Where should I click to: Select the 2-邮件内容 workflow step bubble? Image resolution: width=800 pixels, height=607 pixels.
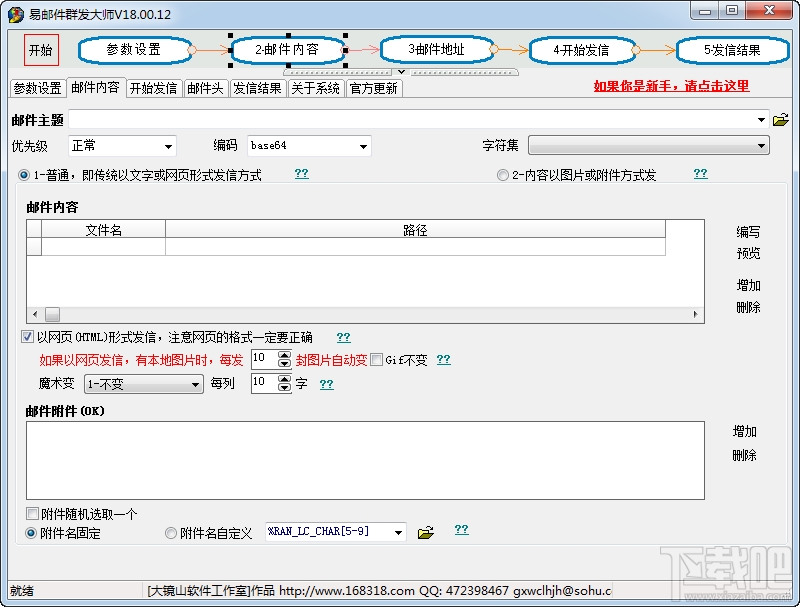point(288,50)
